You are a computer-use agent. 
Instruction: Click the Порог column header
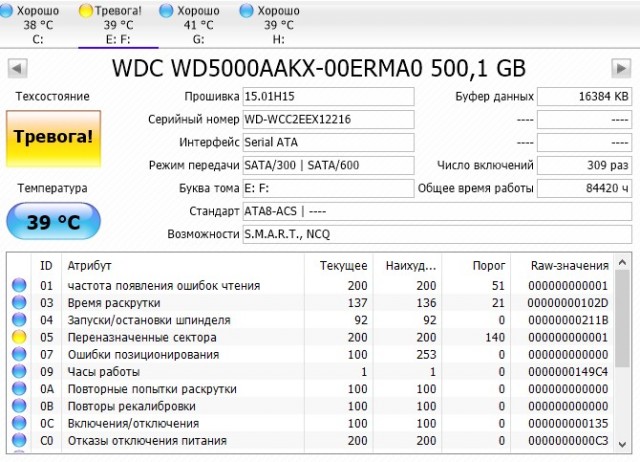pyautogui.click(x=476, y=266)
